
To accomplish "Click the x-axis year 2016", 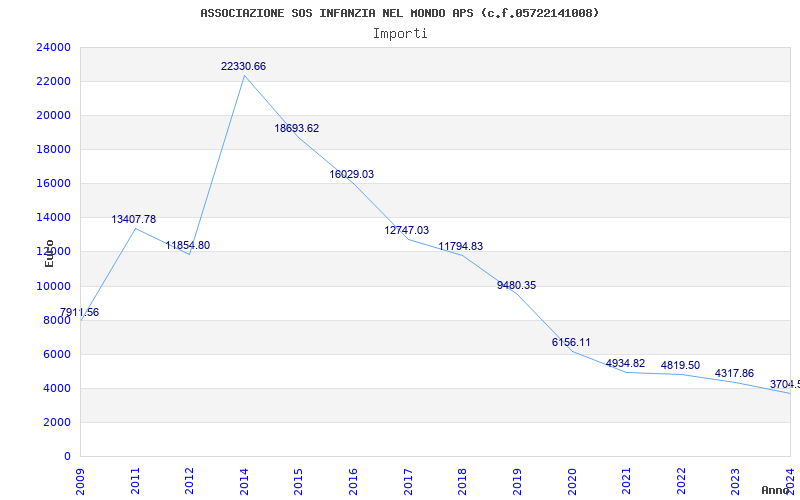I will click(x=353, y=481).
